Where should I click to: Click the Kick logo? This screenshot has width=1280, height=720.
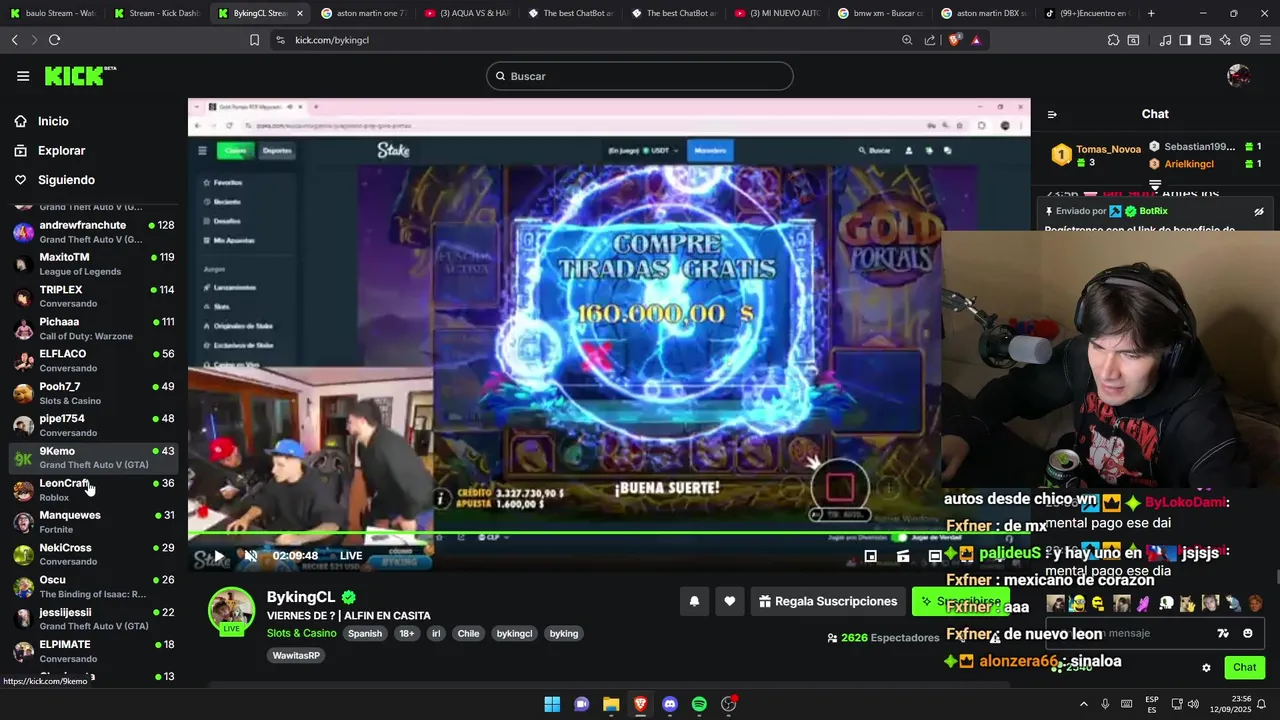click(80, 76)
